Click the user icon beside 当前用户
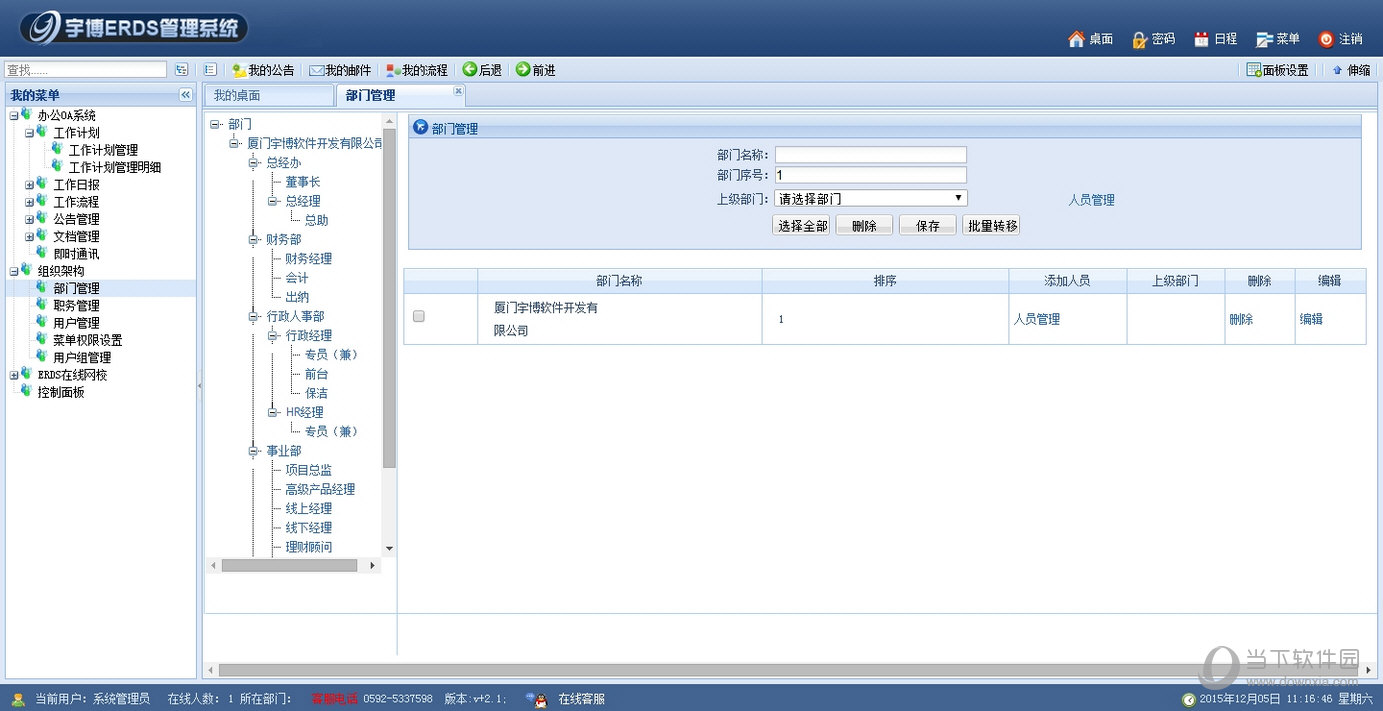 18,699
